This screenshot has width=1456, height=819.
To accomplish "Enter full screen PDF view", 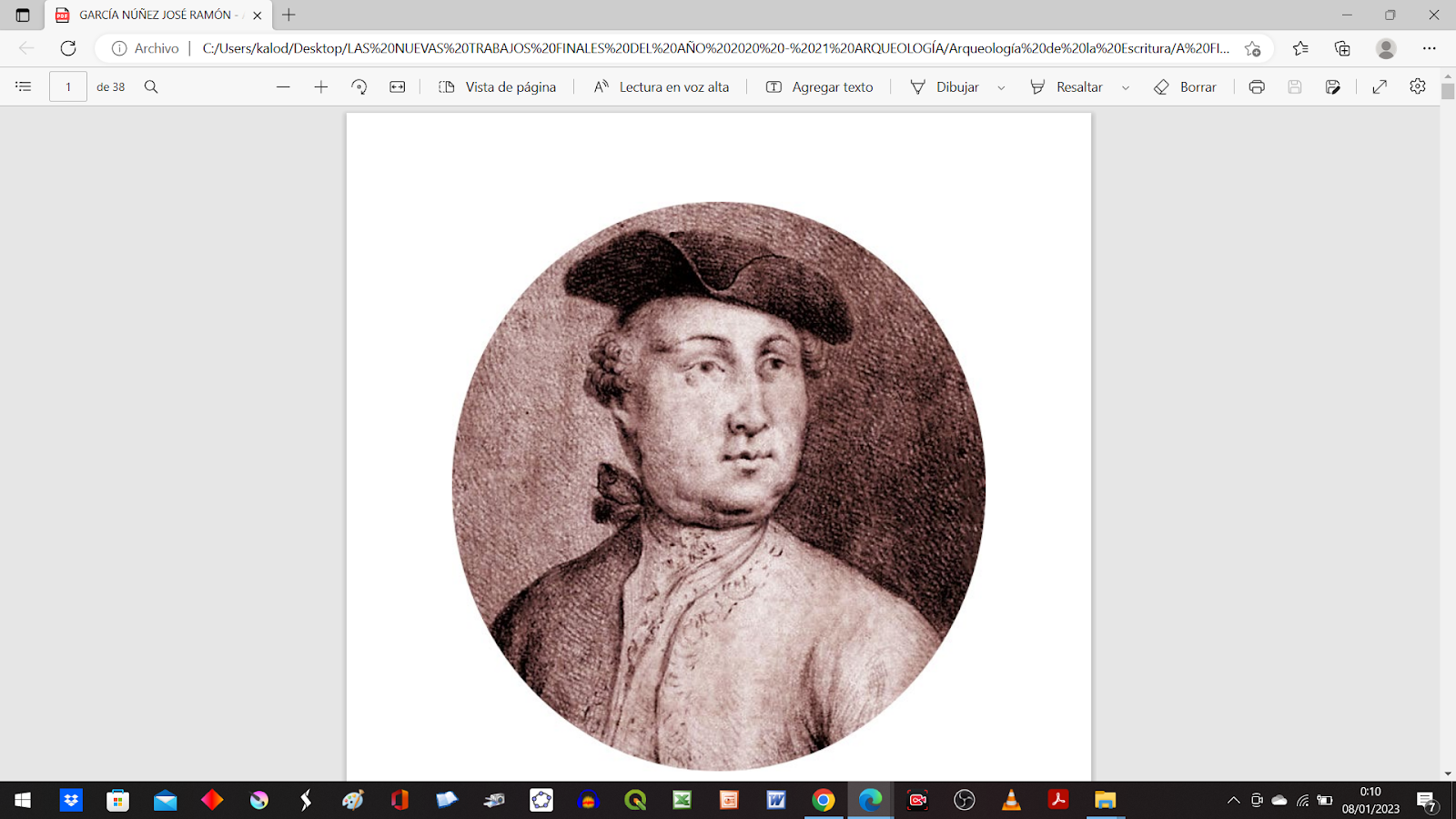I will pyautogui.click(x=1380, y=86).
